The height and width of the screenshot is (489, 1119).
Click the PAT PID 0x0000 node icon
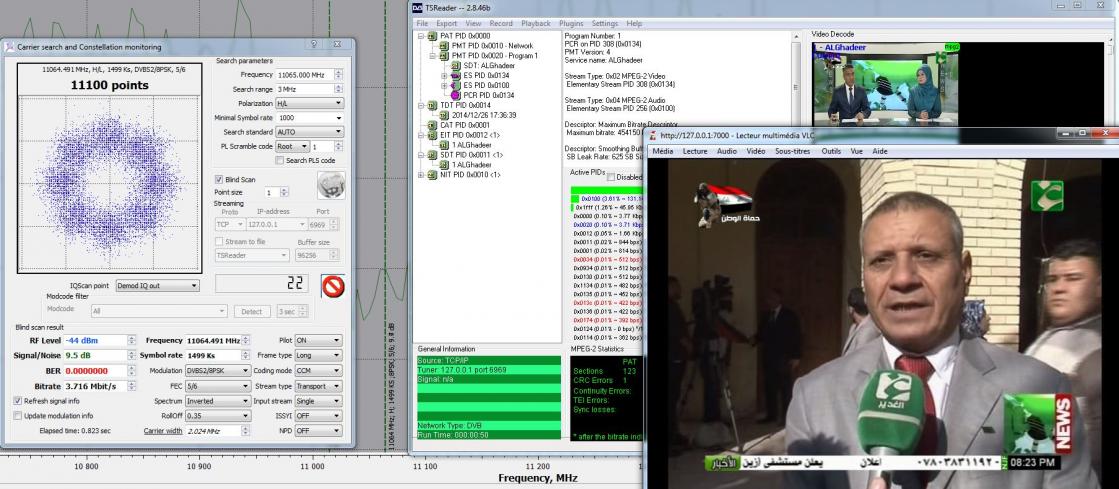click(433, 36)
